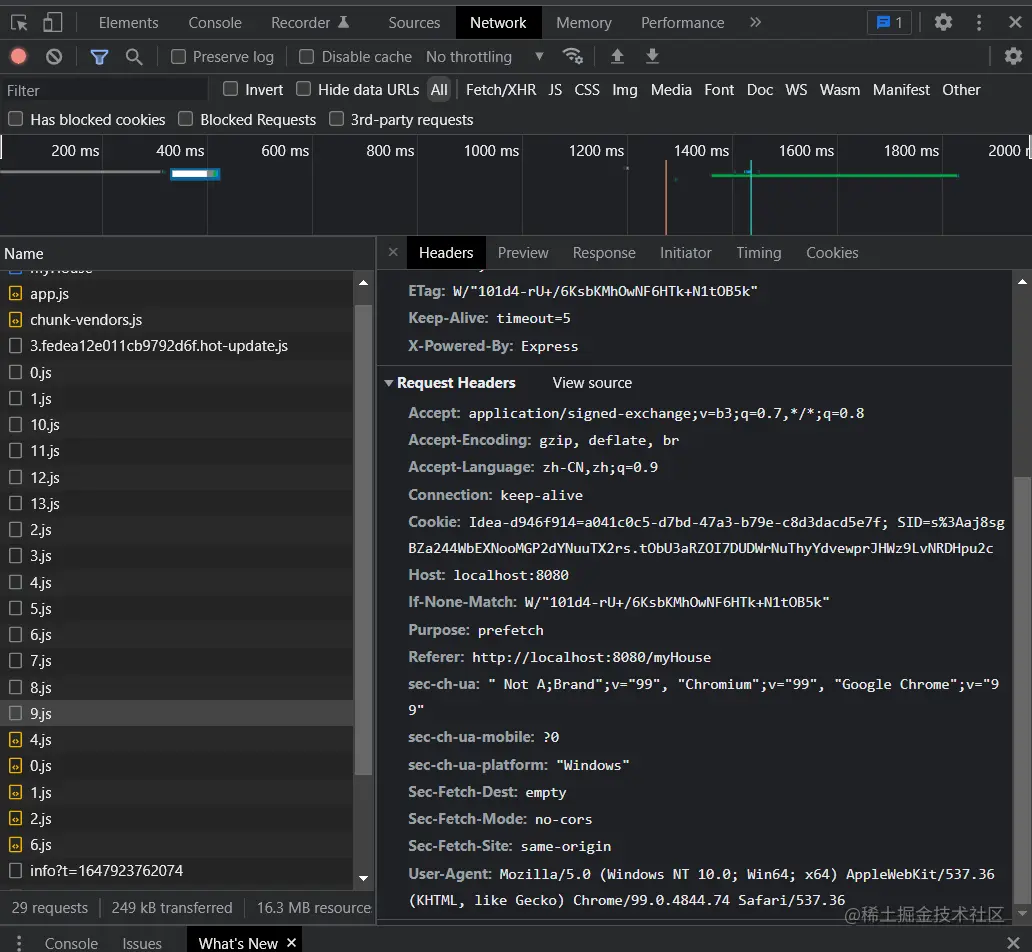
Task: Check the Disable cache option
Action: 307,57
